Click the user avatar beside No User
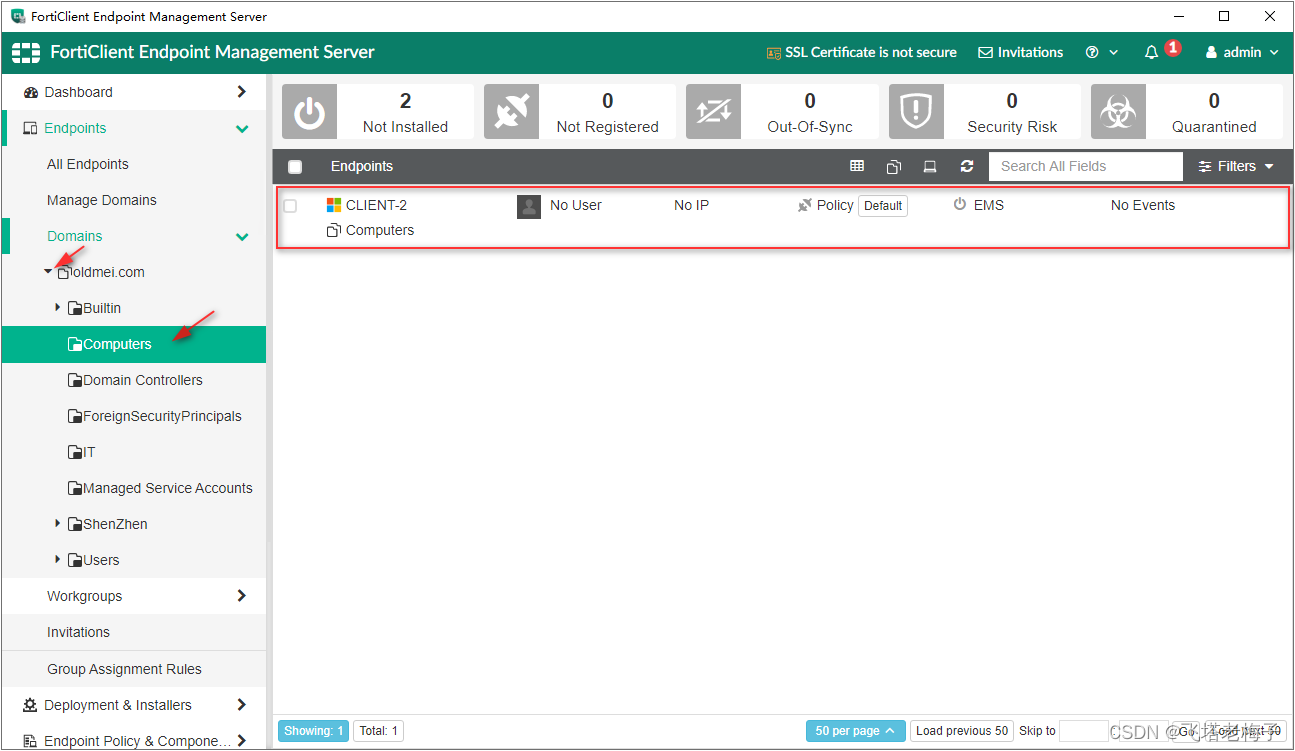 529,206
